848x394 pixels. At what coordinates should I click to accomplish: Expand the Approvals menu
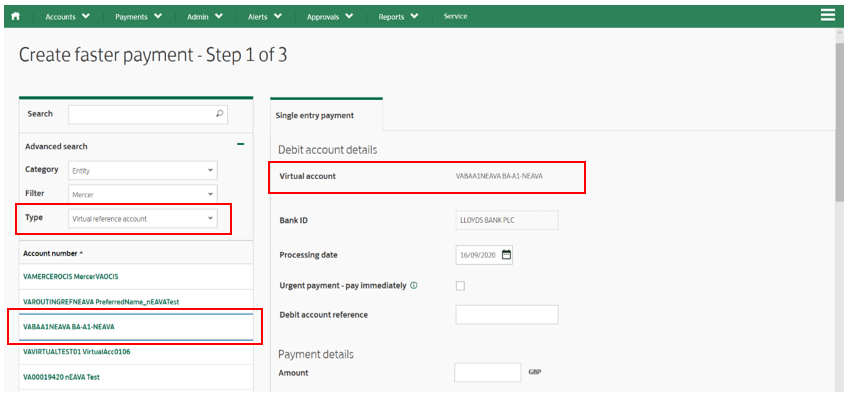[330, 17]
